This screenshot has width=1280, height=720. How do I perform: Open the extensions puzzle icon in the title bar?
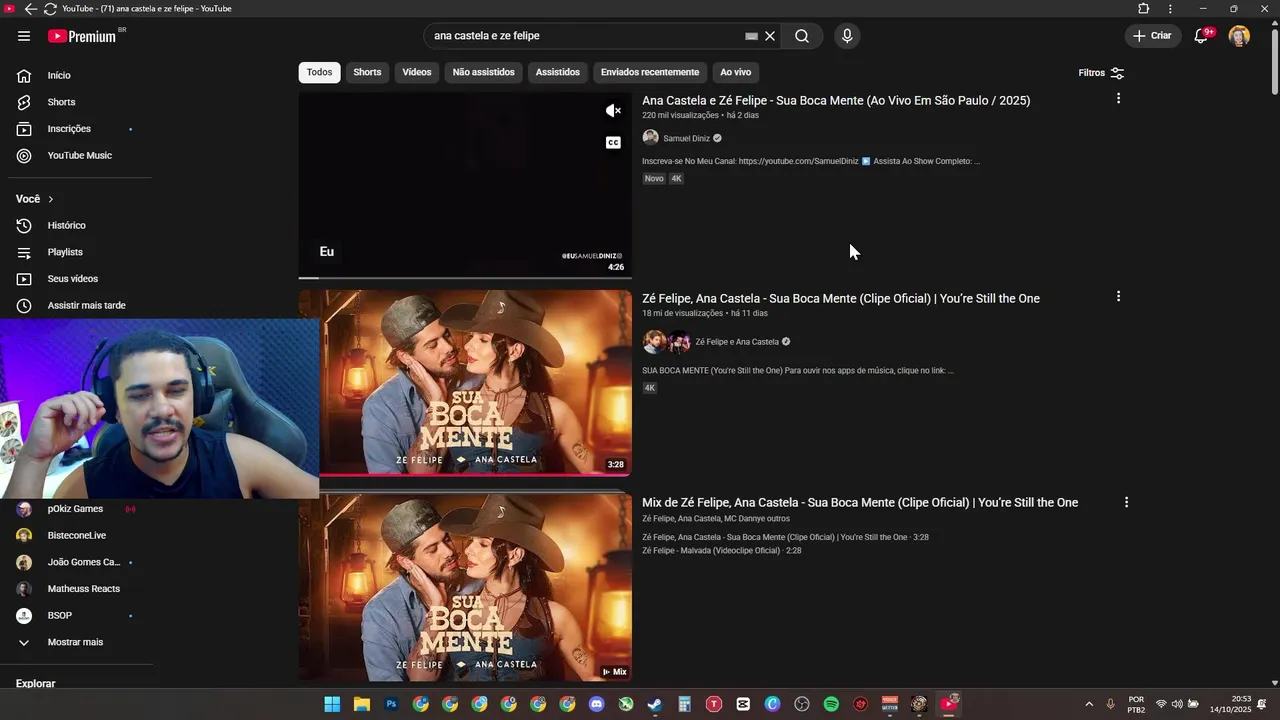tap(1144, 9)
